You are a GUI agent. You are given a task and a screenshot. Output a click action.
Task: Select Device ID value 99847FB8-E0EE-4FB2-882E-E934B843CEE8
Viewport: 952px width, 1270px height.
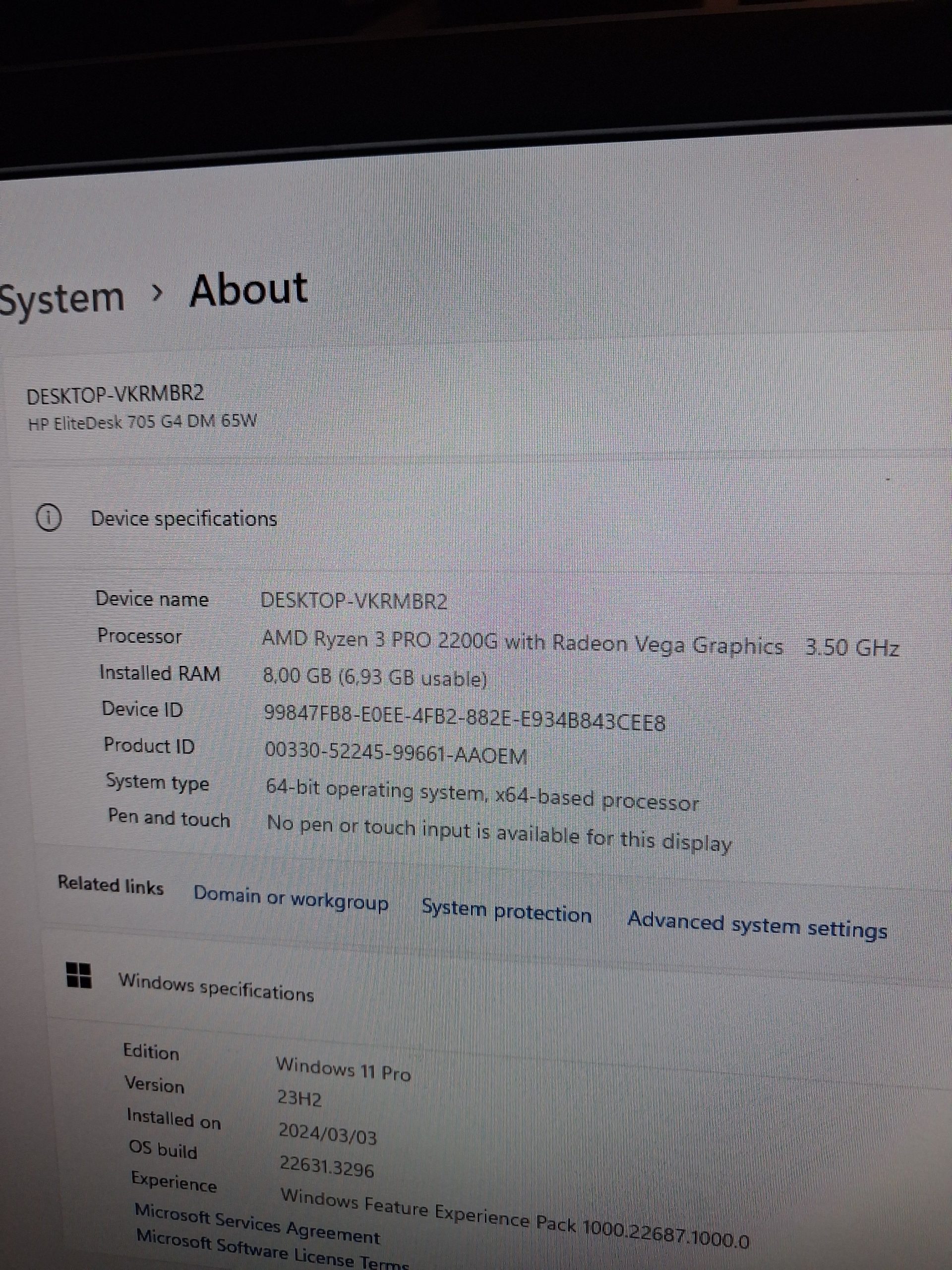[x=464, y=718]
